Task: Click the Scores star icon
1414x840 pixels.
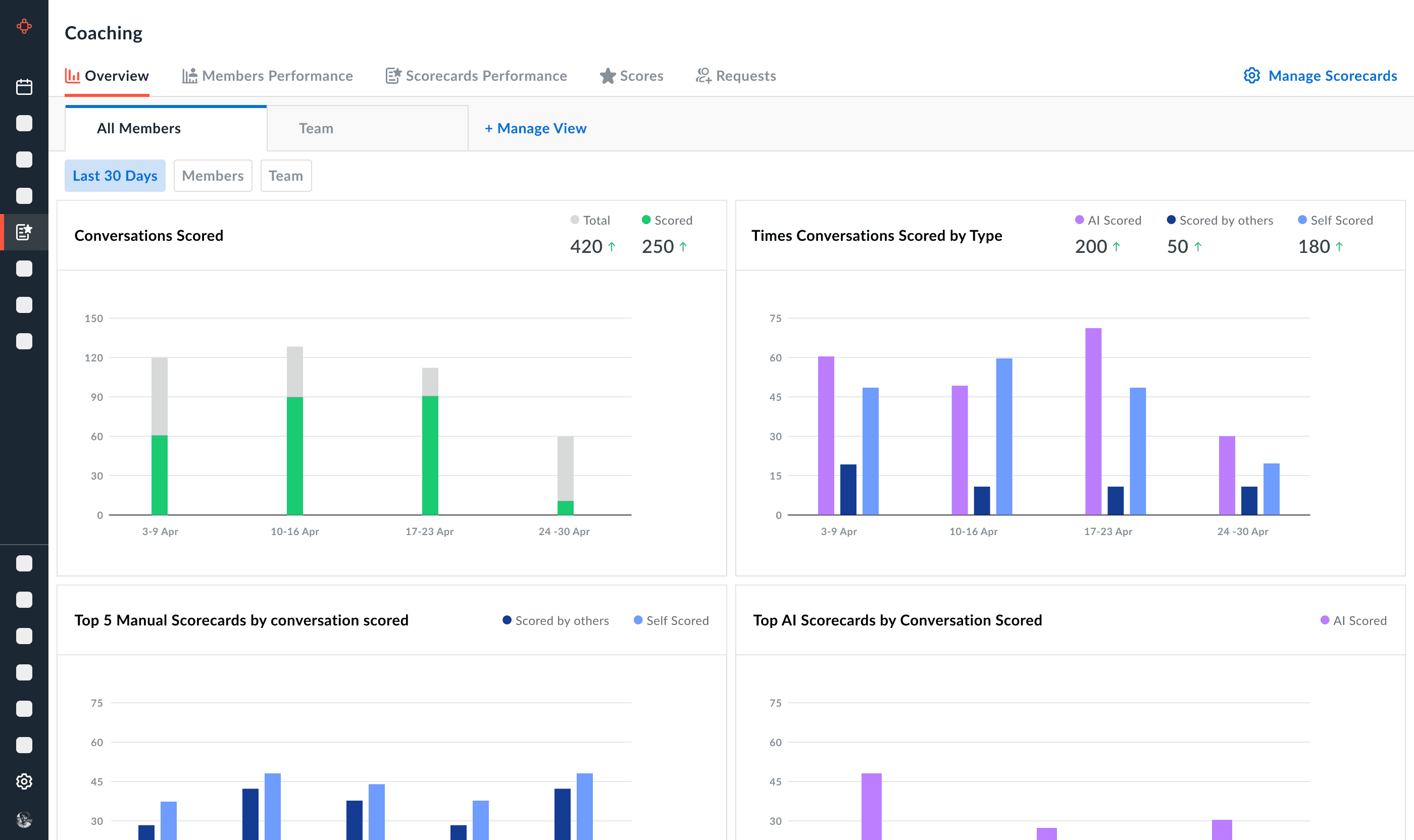Action: pos(608,76)
